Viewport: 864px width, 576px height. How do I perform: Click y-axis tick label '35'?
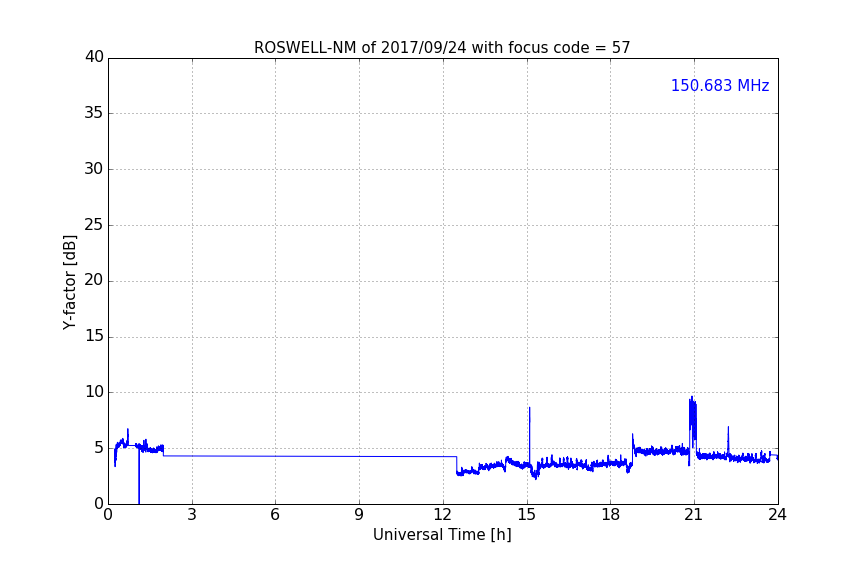[94, 113]
